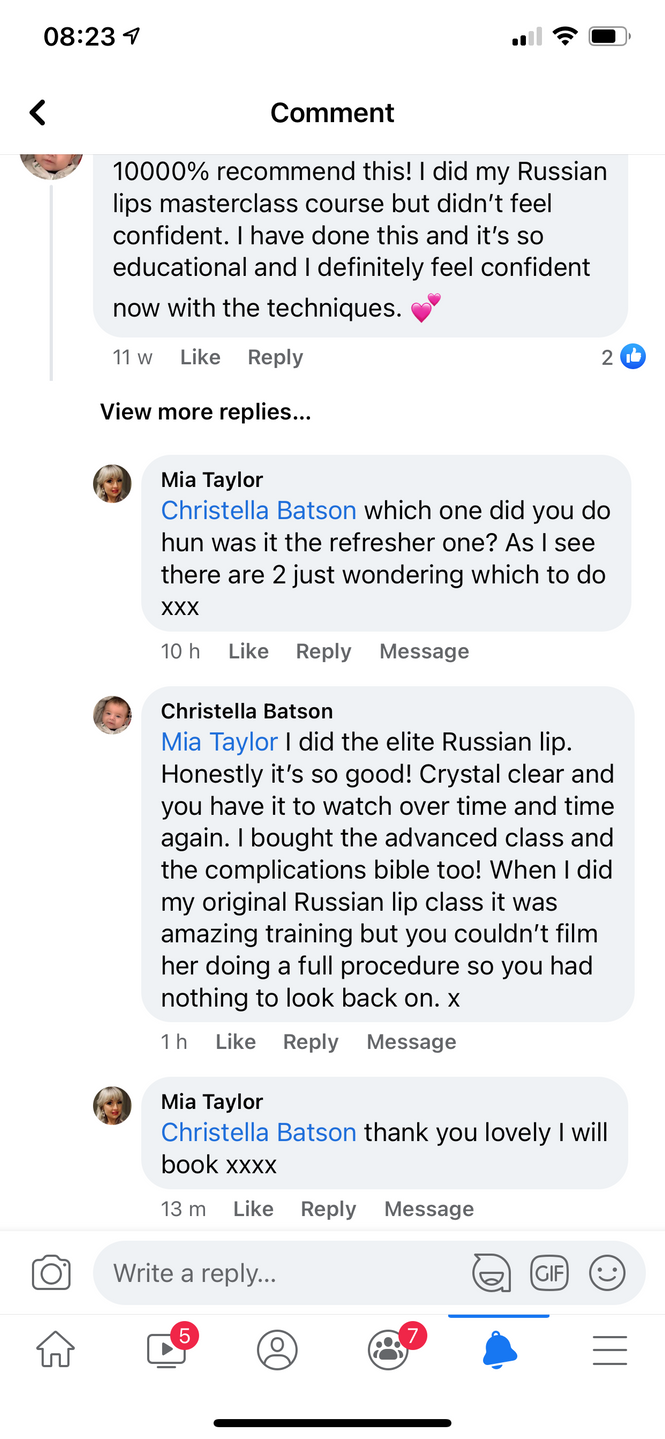Image resolution: width=665 pixels, height=1439 pixels.
Task: Open the Groups tab icon
Action: (389, 1350)
